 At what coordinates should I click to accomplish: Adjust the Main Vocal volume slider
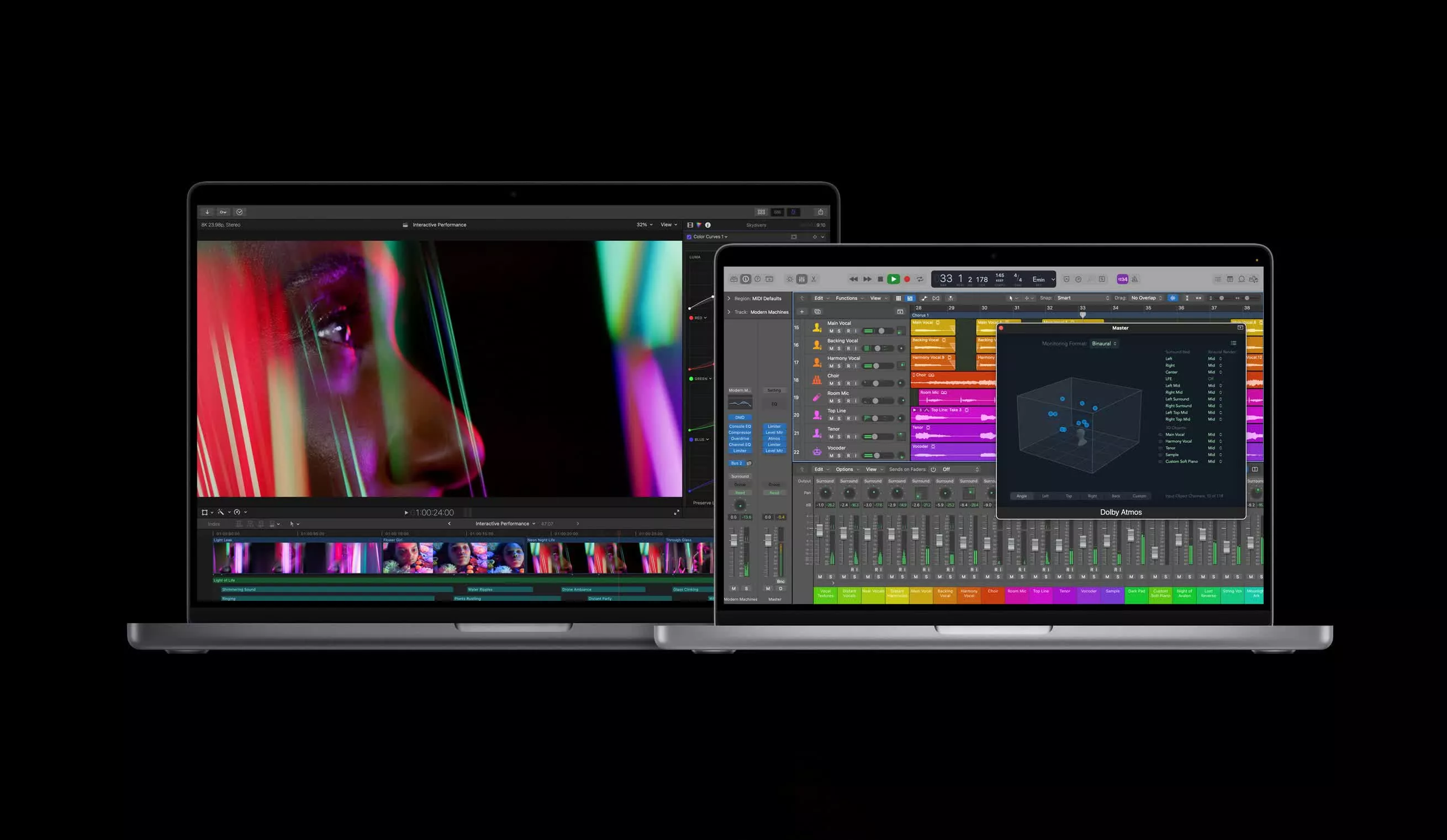pos(882,331)
